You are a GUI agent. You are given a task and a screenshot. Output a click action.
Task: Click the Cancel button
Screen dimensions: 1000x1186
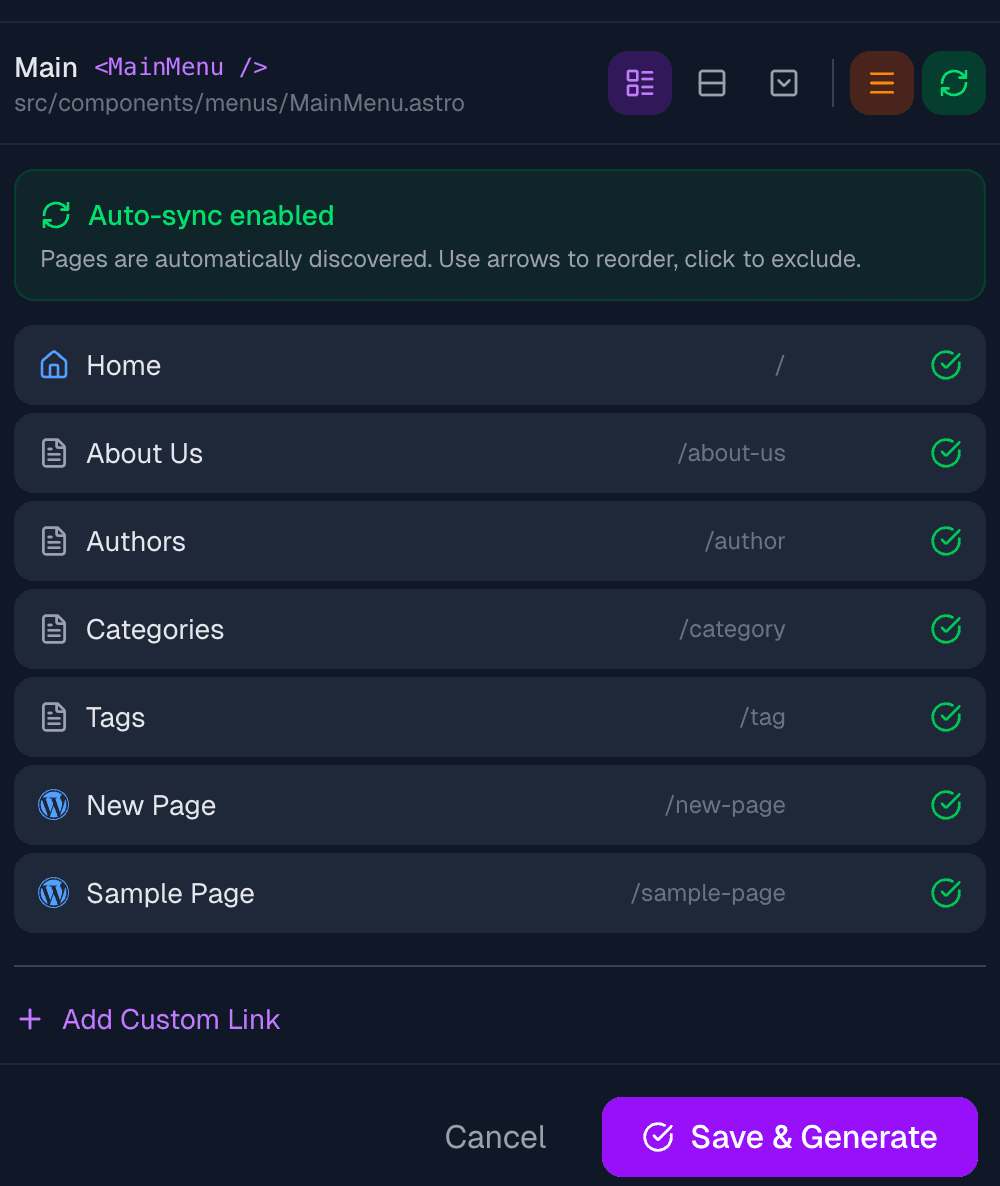click(x=495, y=1137)
